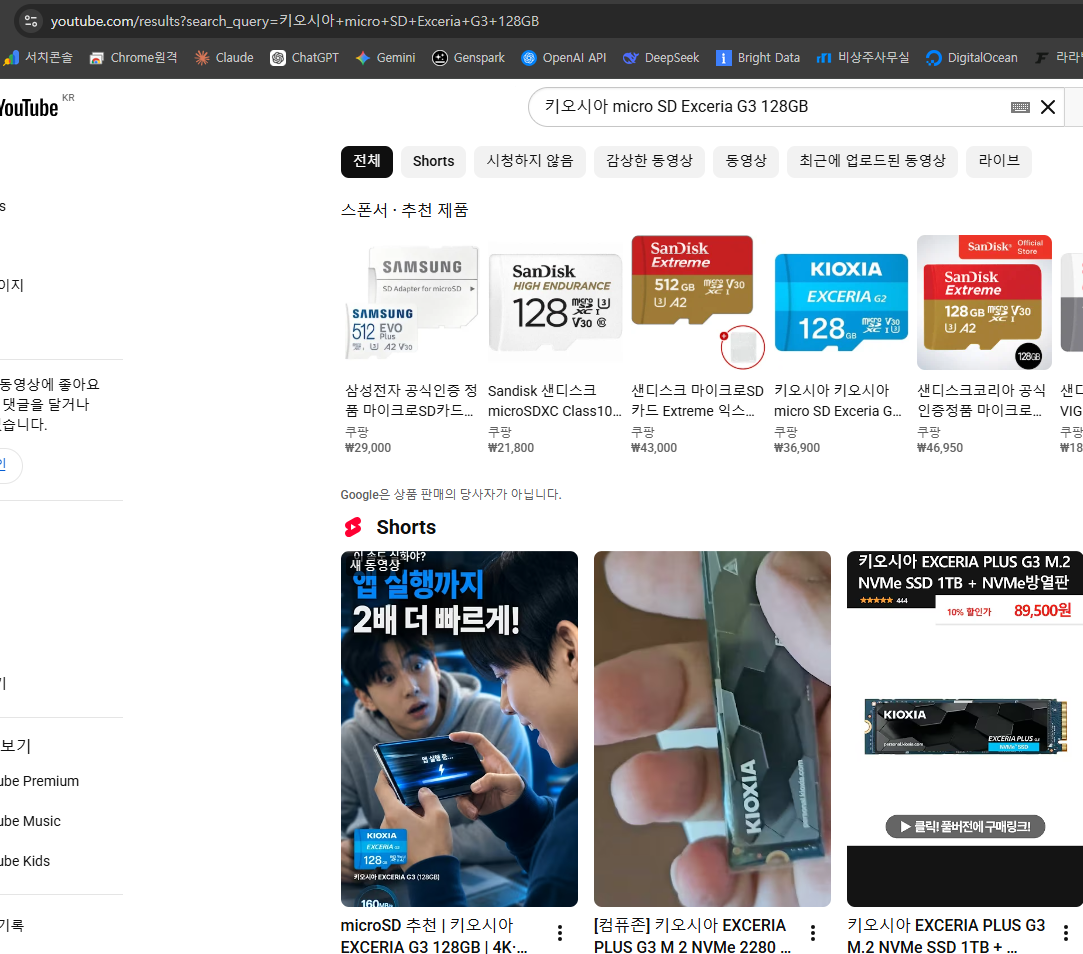Open more options for EXCERIA PLUS G3 1TB short
This screenshot has height=954, width=1083.
(1066, 933)
